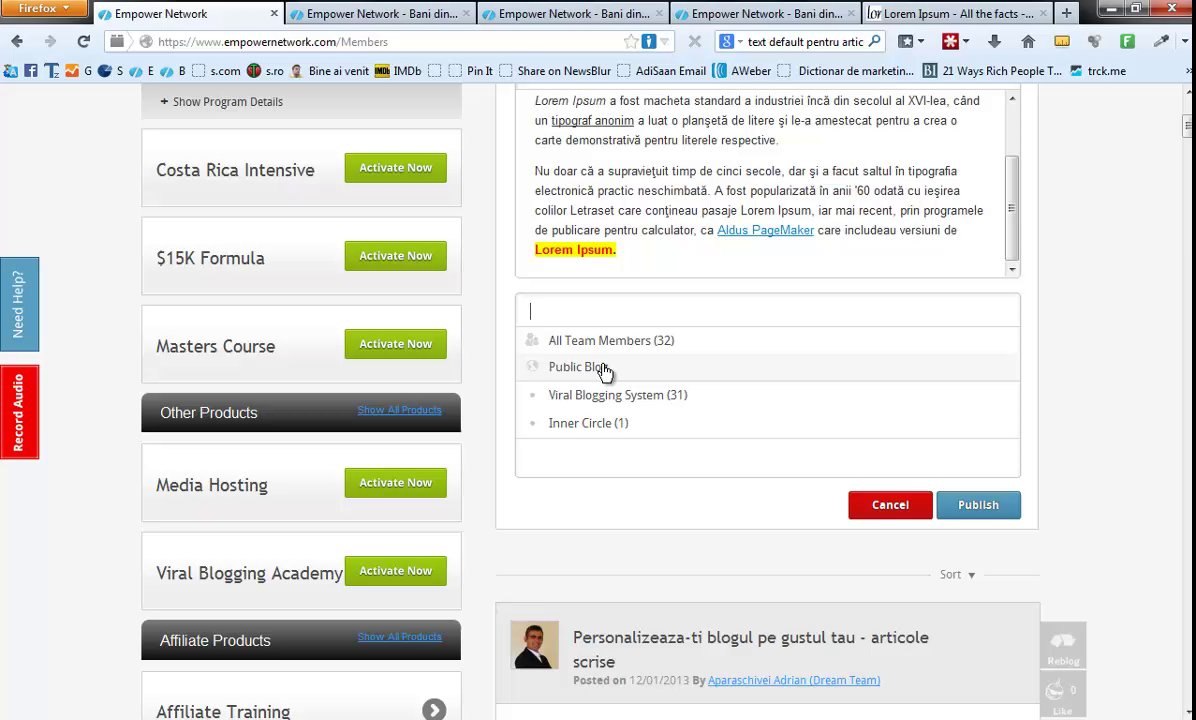Click the editor scrollbar down arrow
The image size is (1196, 720).
[x=1012, y=269]
